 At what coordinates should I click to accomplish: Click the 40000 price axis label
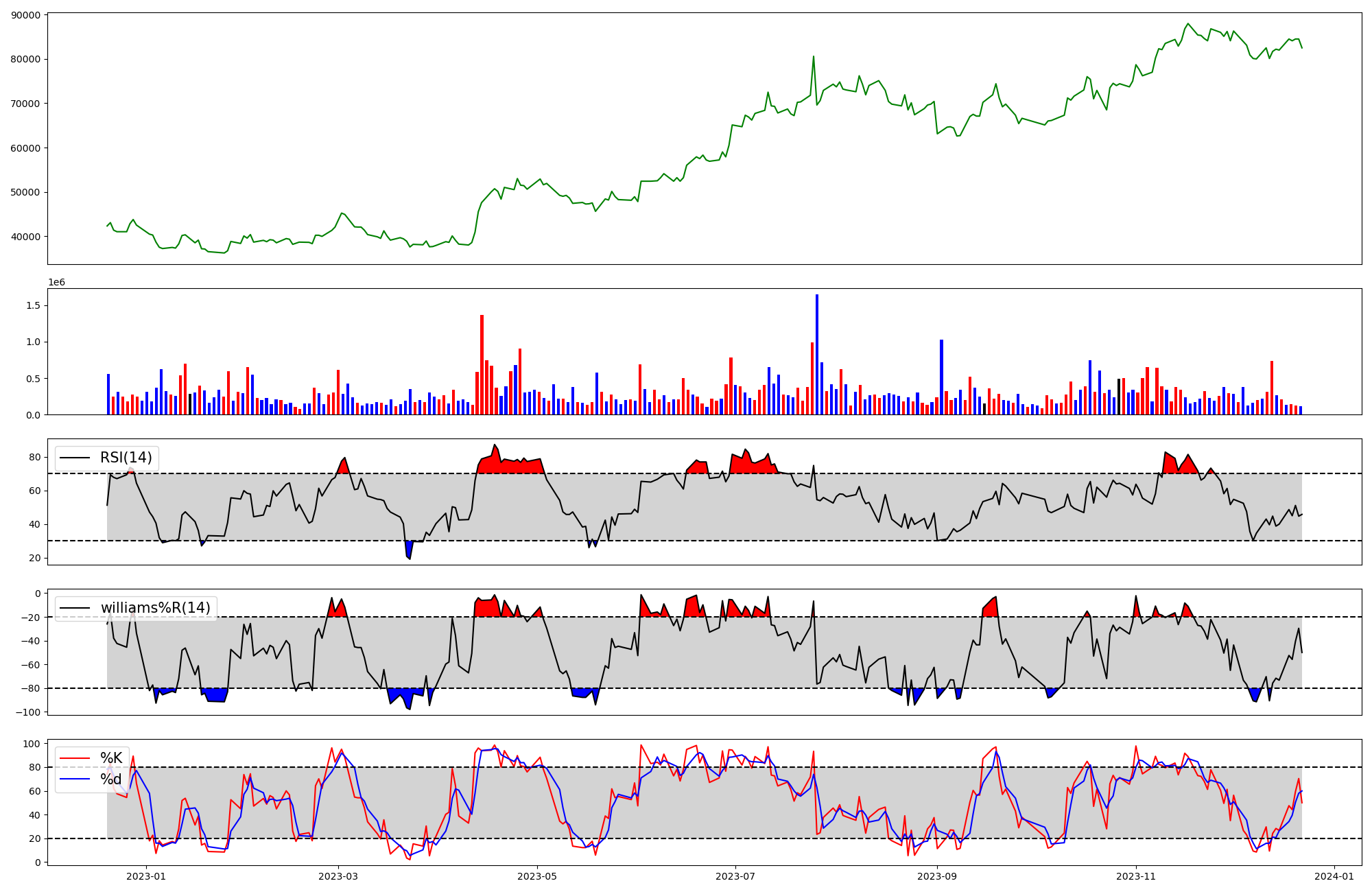(x=26, y=237)
